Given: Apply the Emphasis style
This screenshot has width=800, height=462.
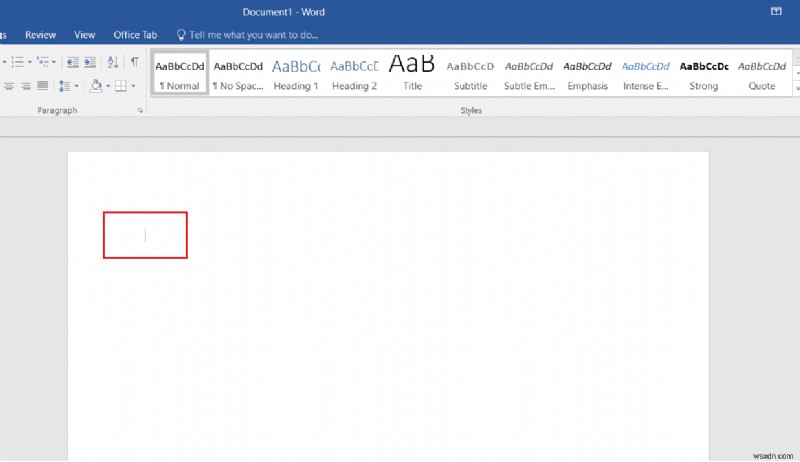Looking at the screenshot, I should (587, 73).
